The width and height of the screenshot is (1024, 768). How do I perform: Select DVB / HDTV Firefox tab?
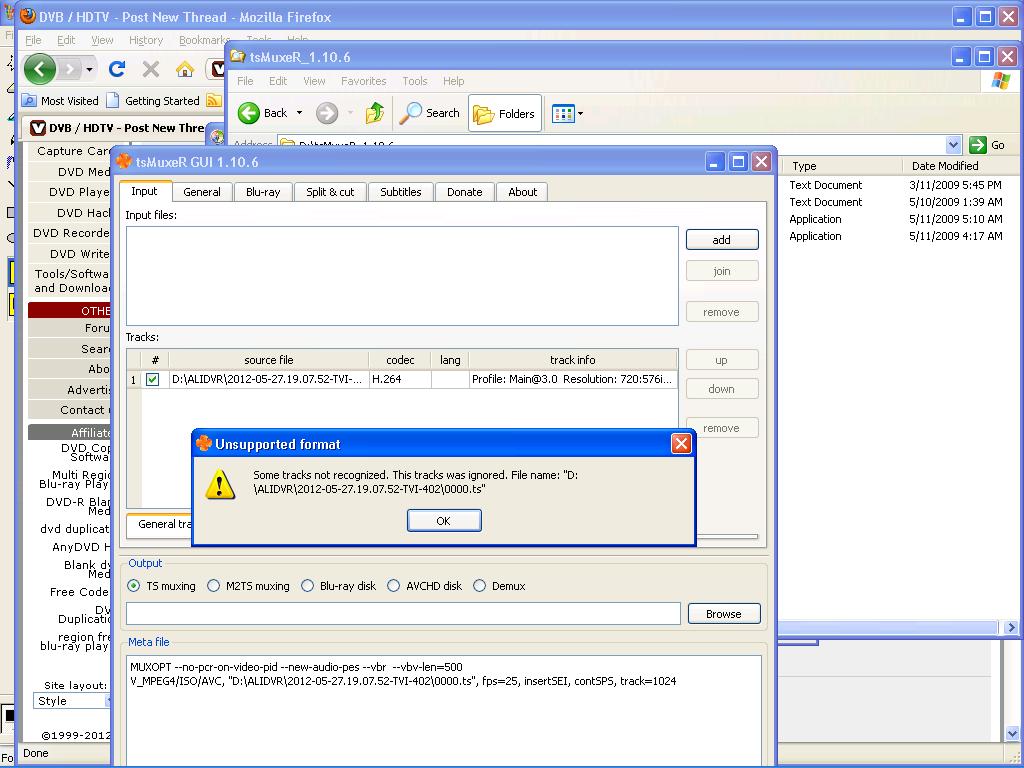tap(118, 128)
